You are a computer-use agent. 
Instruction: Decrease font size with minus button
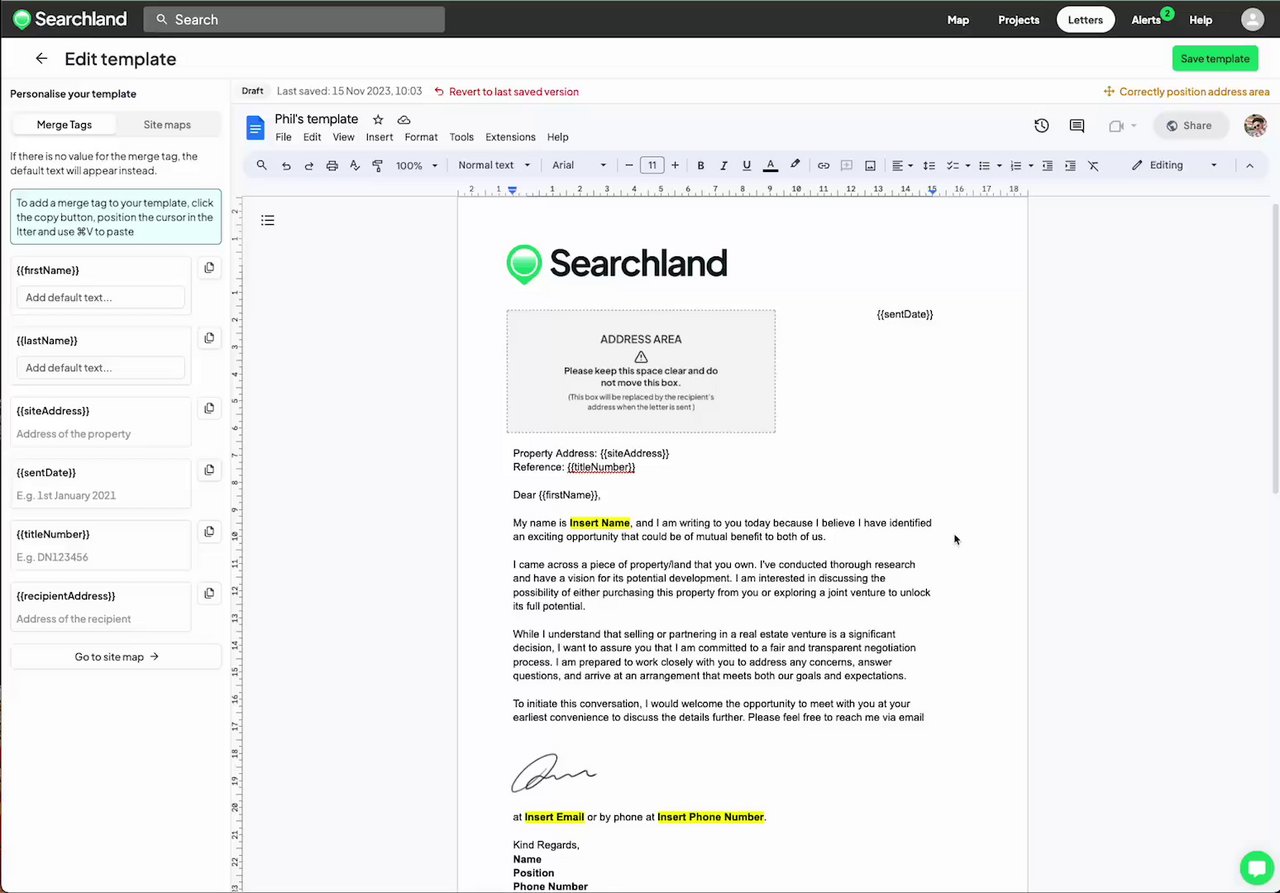coord(629,165)
